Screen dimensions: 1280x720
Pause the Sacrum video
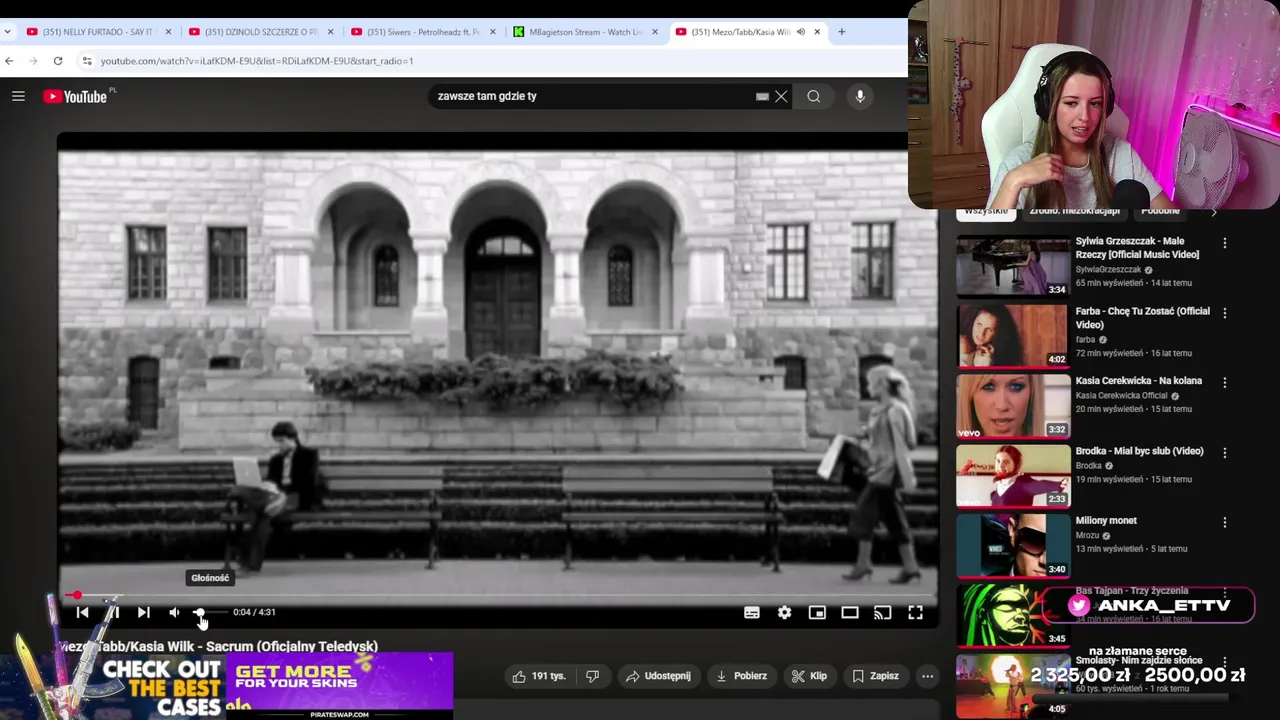113,612
